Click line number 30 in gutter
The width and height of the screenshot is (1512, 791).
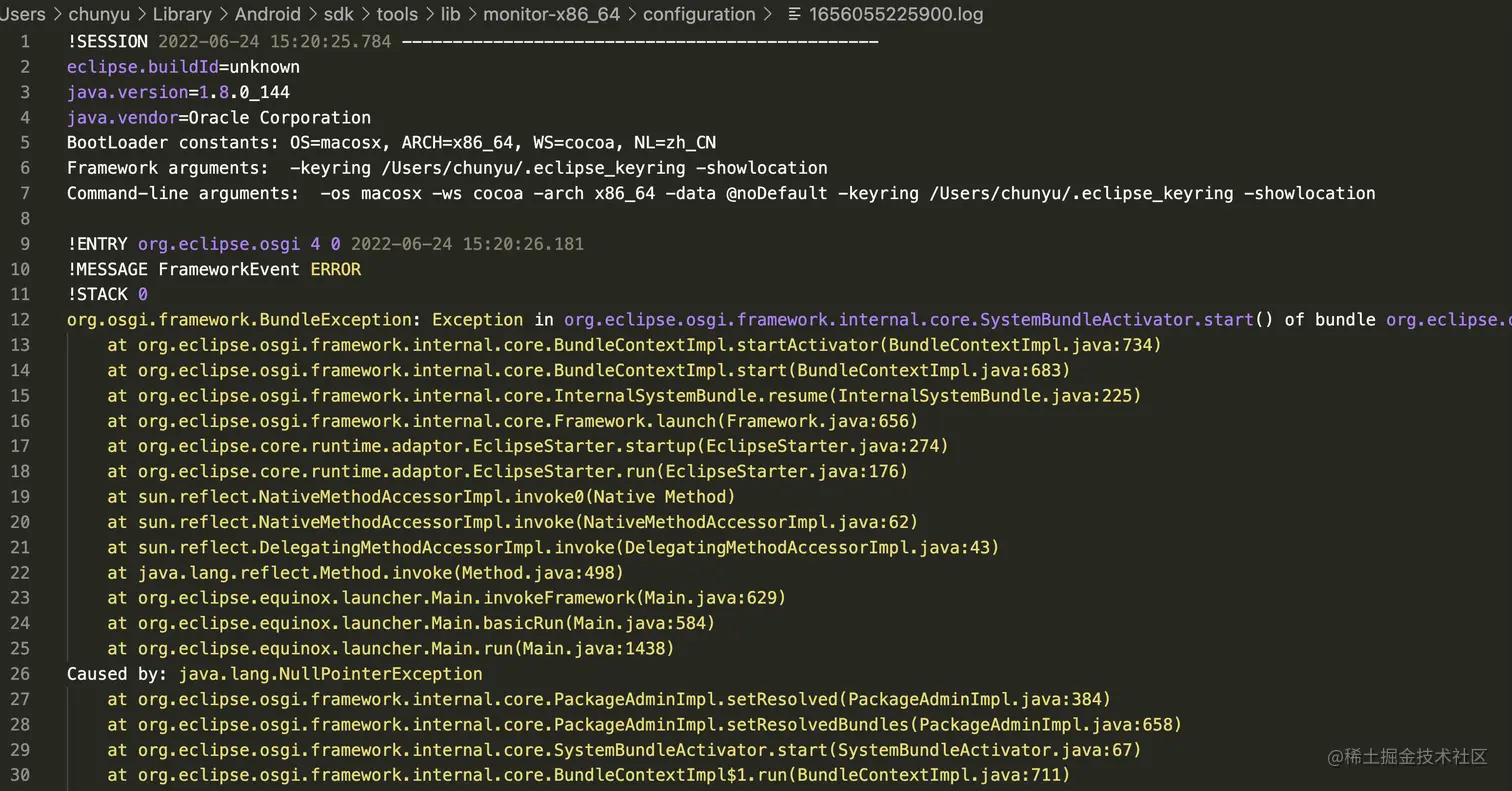click(x=20, y=775)
